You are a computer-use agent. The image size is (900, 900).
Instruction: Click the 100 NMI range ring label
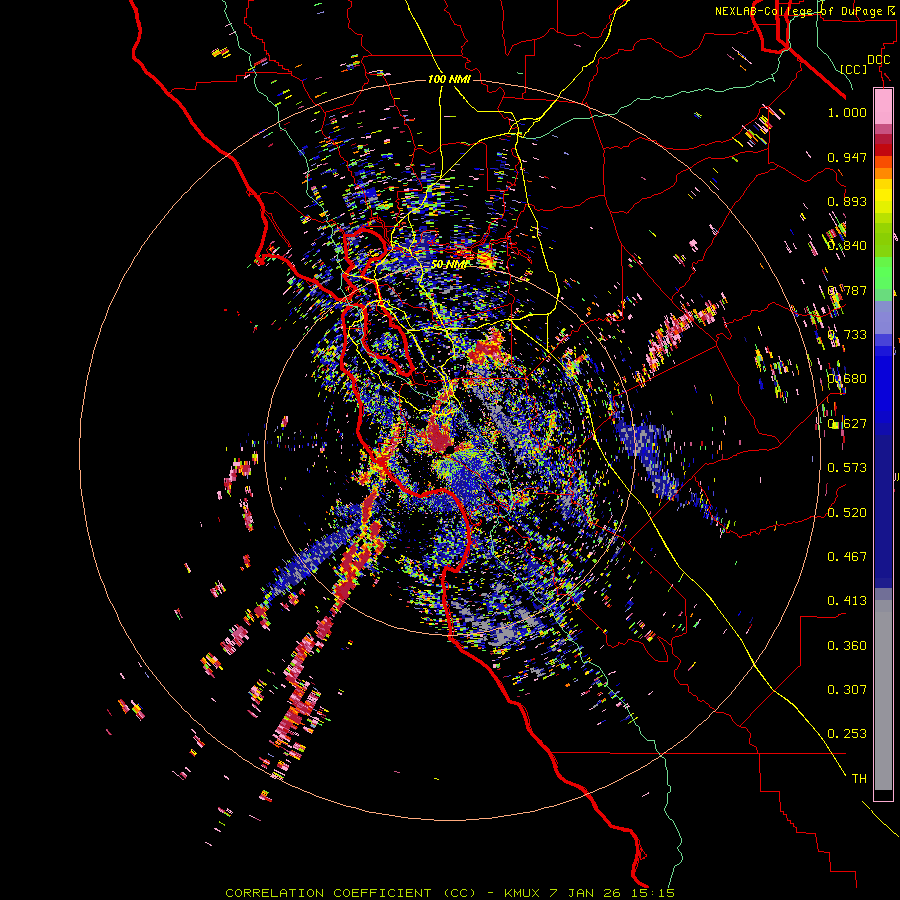[x=449, y=79]
